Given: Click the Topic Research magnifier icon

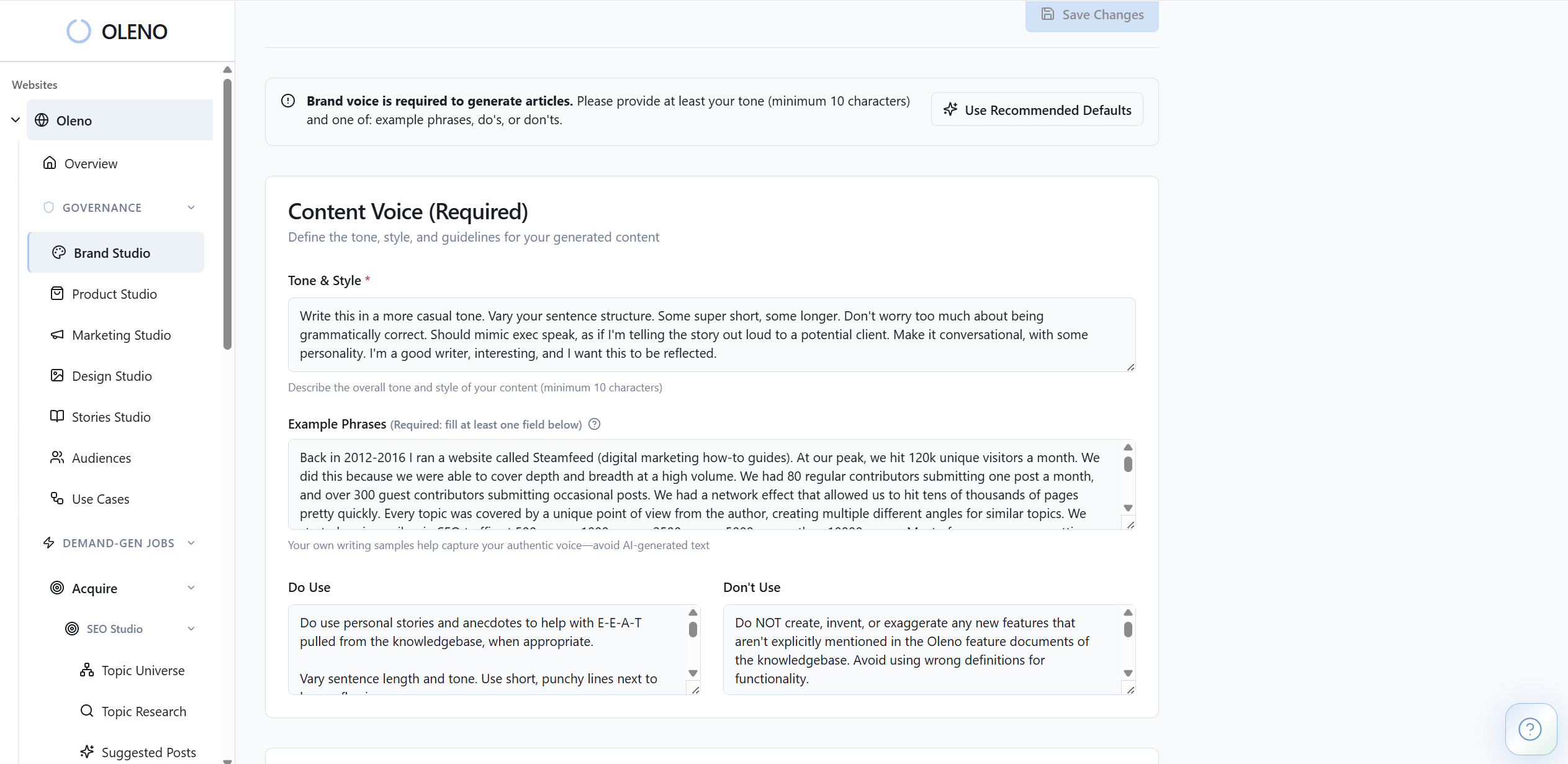Looking at the screenshot, I should coord(87,711).
